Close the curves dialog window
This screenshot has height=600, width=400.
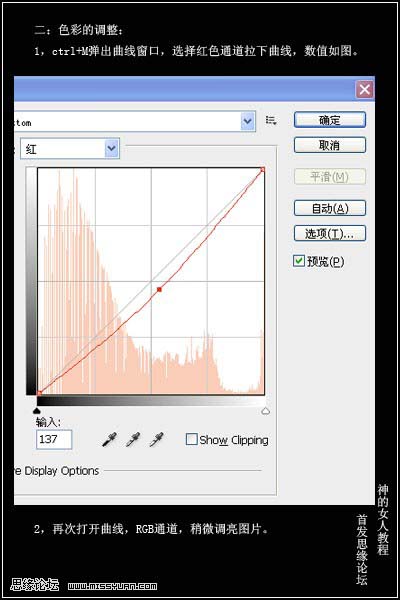[364, 90]
